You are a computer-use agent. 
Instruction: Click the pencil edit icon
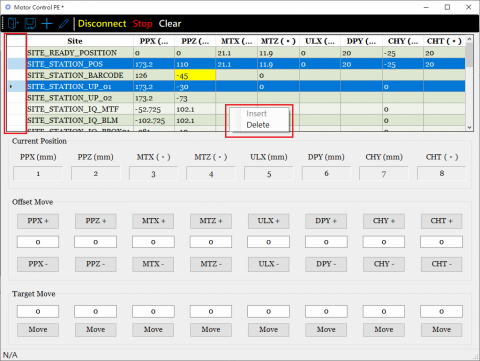point(64,24)
